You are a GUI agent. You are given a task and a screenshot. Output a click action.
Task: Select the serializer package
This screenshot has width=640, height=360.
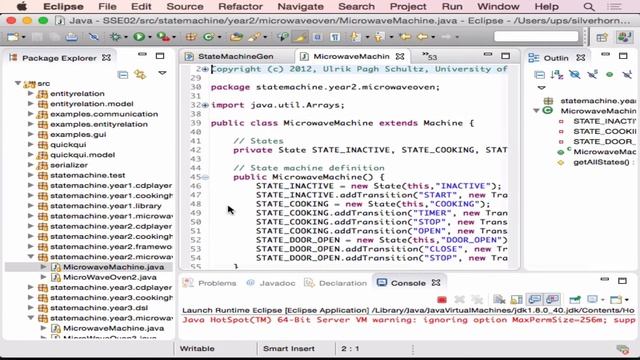(x=69, y=165)
